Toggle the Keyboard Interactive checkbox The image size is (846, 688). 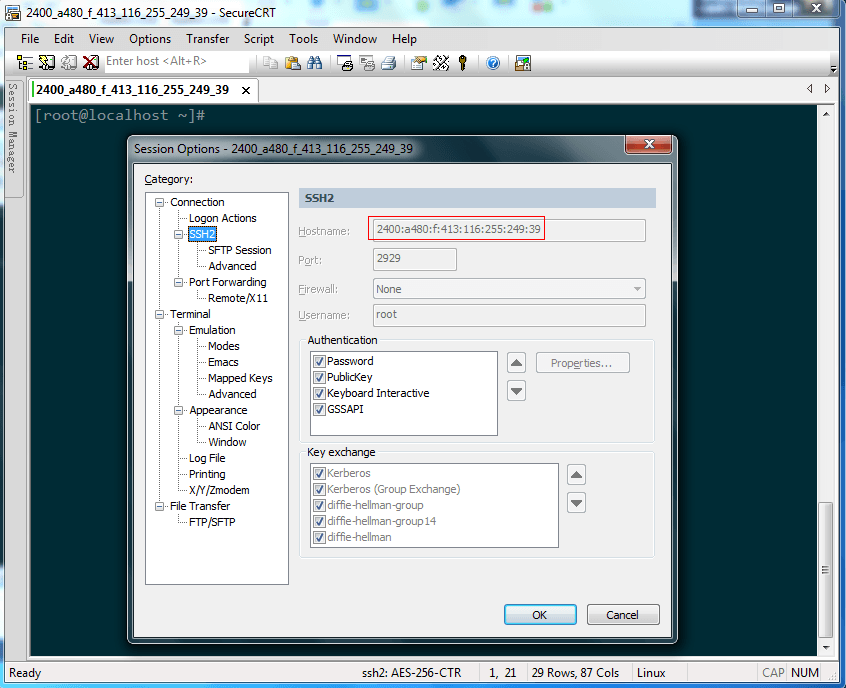(319, 393)
